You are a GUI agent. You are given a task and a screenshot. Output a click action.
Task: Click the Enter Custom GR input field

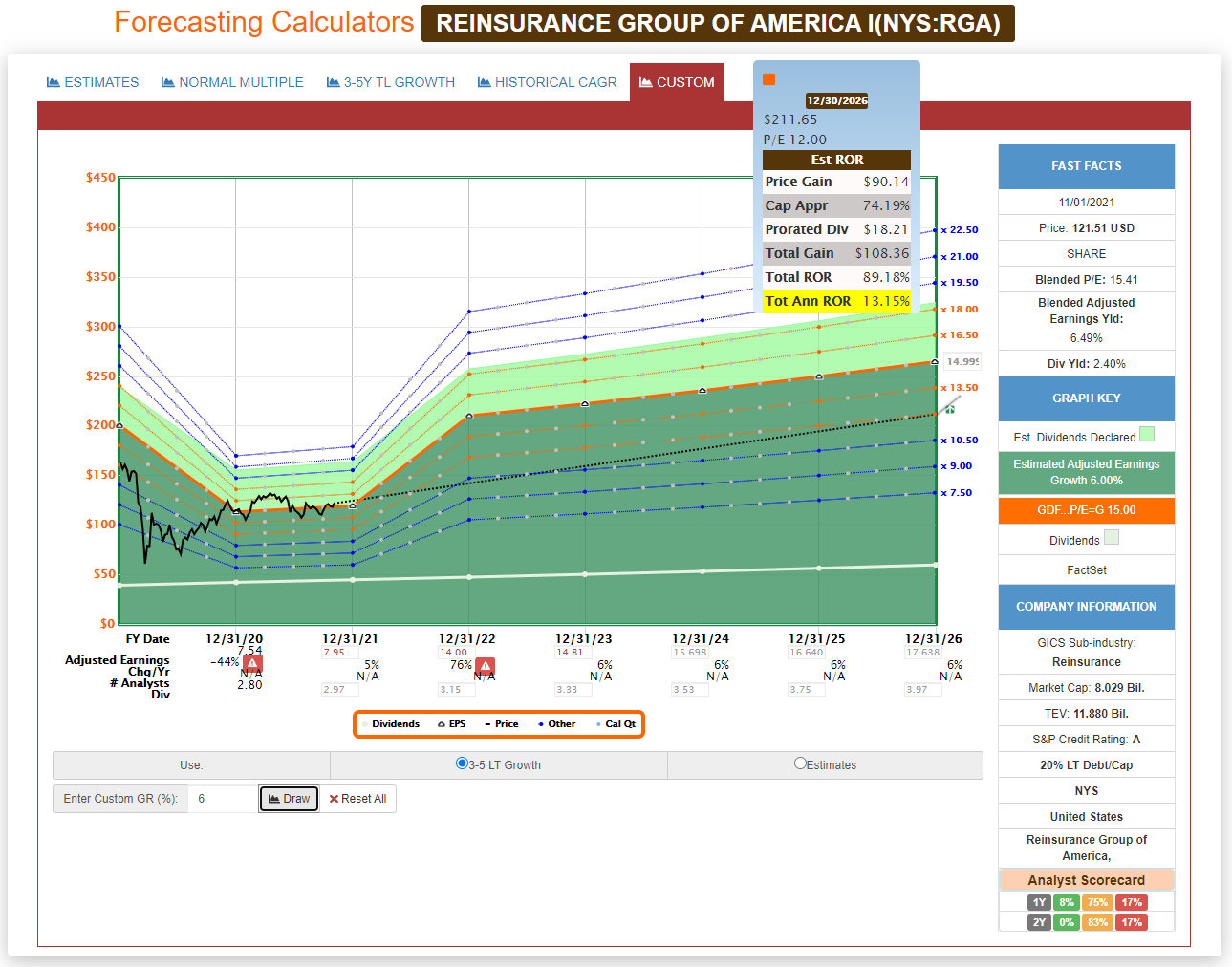coord(222,799)
